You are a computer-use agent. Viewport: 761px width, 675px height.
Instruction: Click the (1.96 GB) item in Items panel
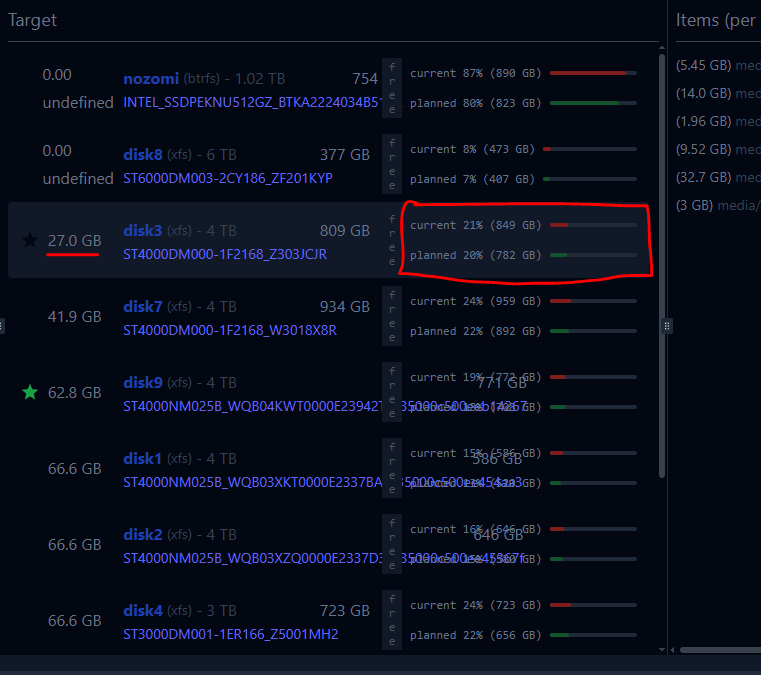pyautogui.click(x=718, y=121)
